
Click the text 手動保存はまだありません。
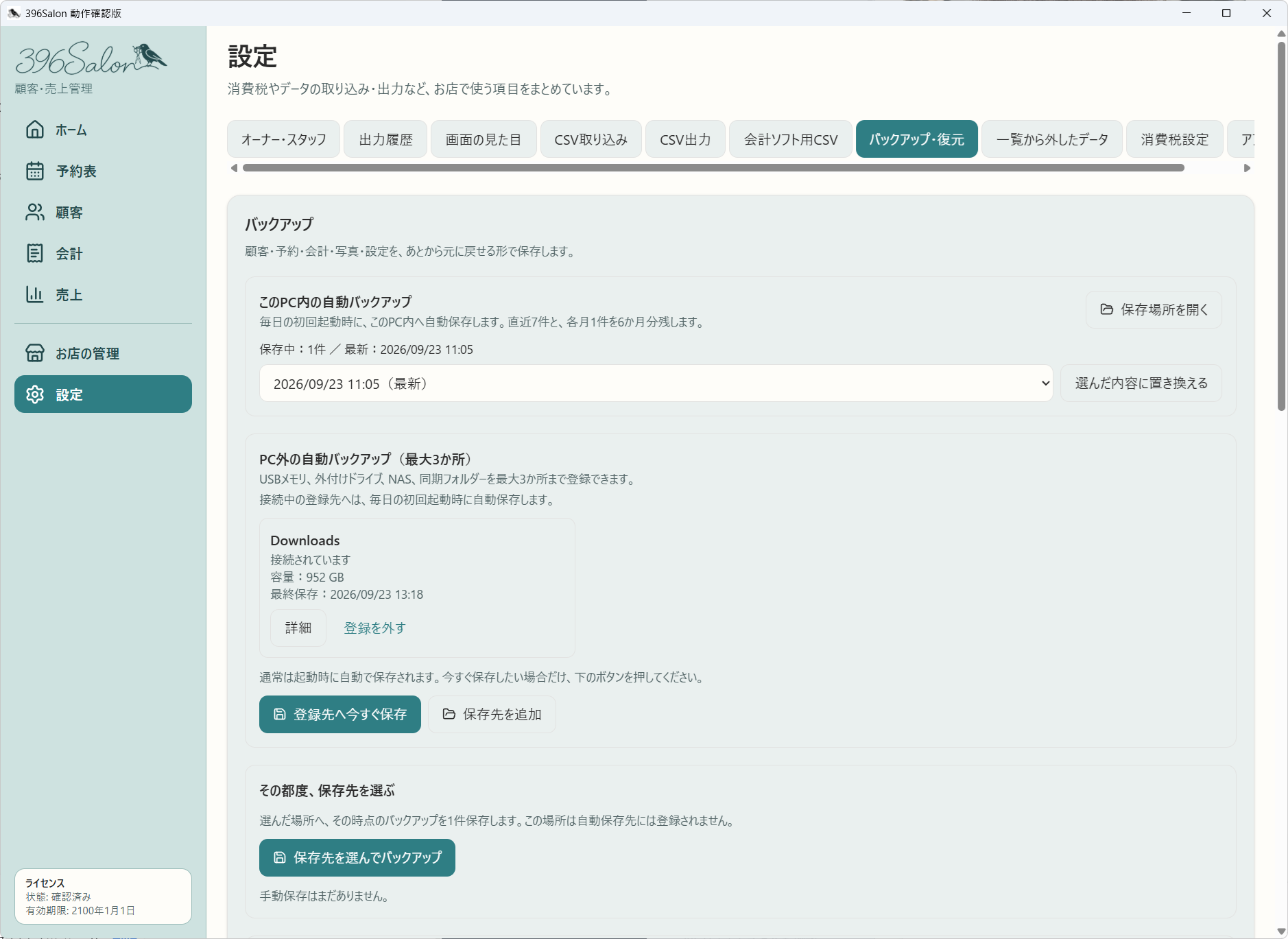[326, 896]
